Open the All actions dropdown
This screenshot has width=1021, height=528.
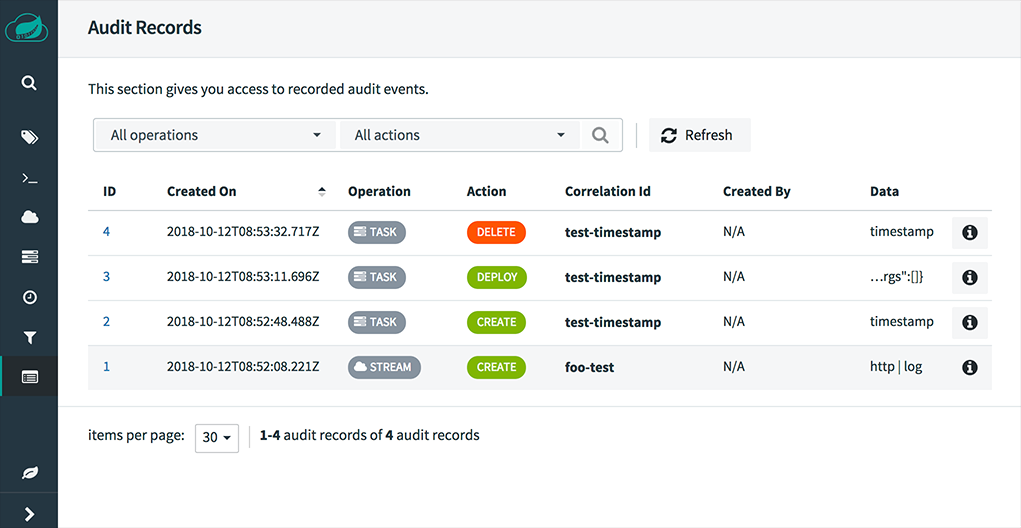[x=460, y=135]
